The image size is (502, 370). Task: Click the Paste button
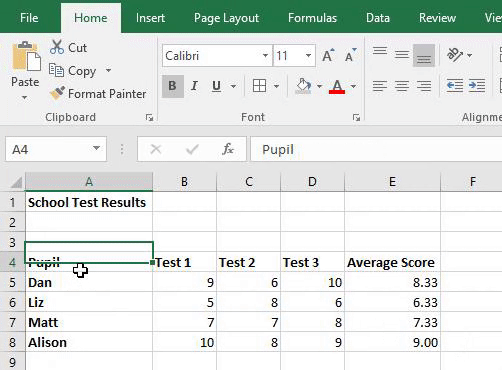click(x=25, y=70)
